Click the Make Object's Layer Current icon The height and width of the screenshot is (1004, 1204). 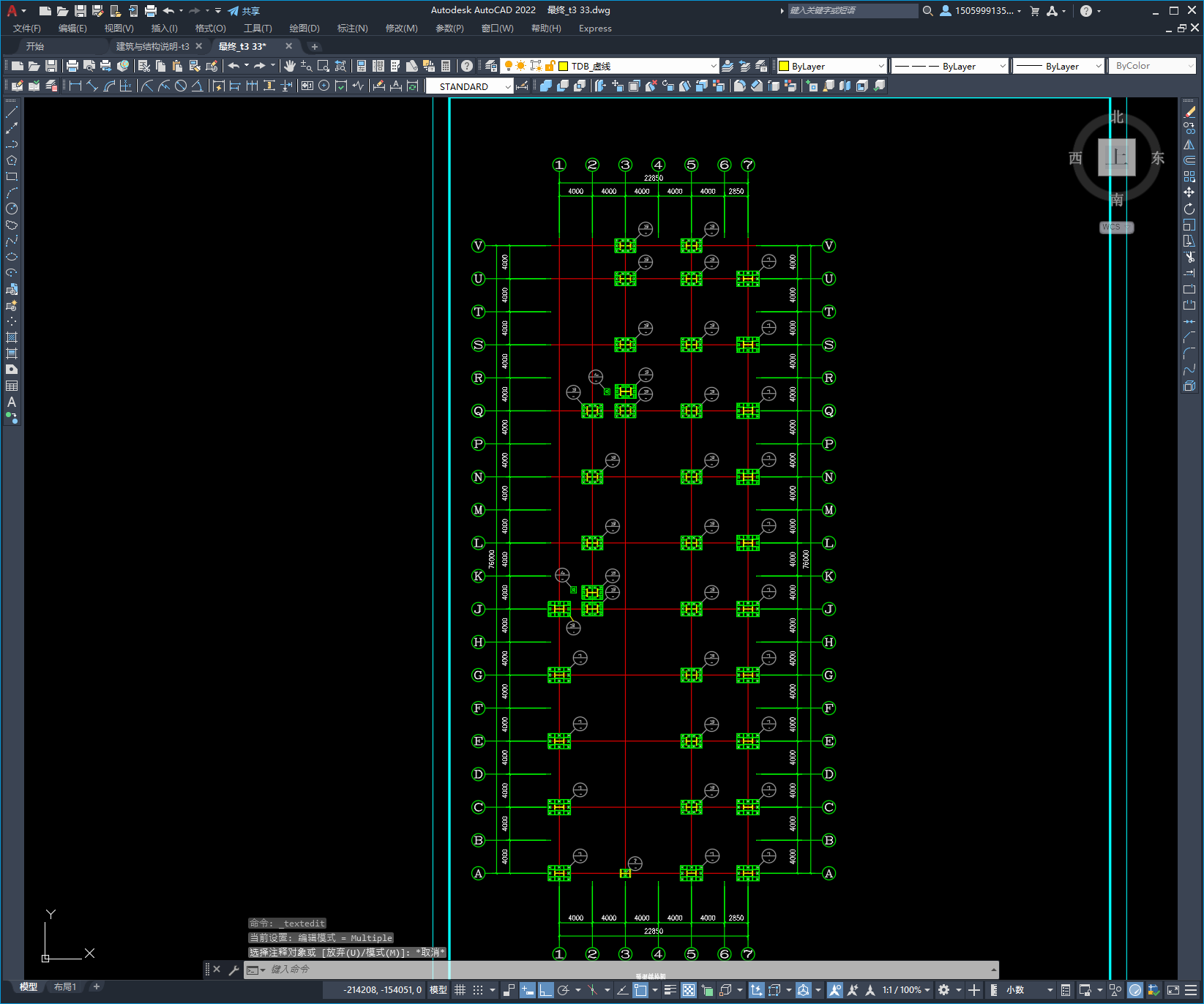tap(728, 66)
